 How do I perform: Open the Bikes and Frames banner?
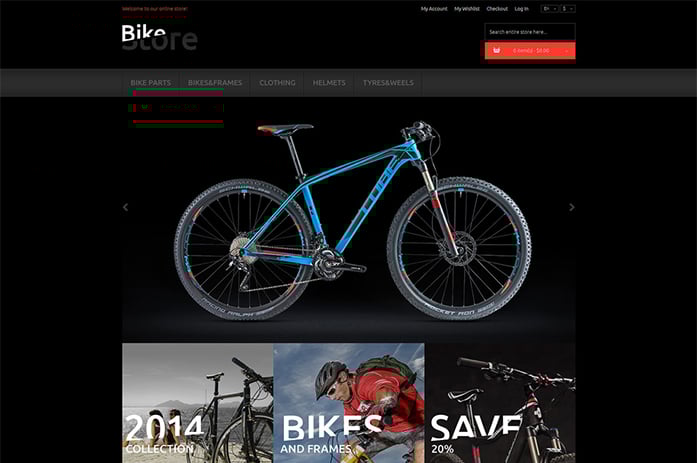[349, 403]
